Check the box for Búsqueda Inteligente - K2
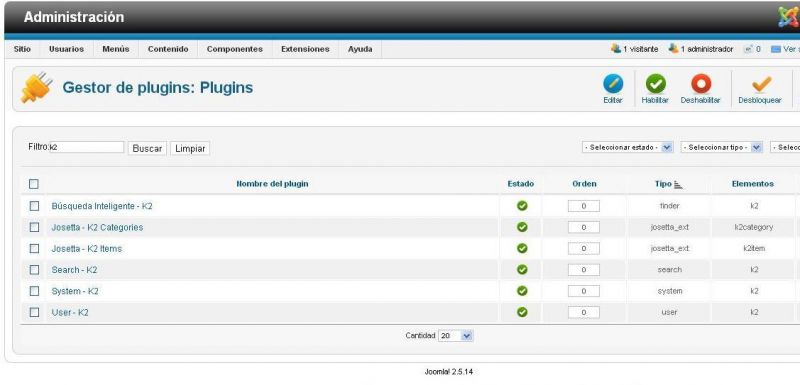This screenshot has height=385, width=800. pyautogui.click(x=34, y=206)
